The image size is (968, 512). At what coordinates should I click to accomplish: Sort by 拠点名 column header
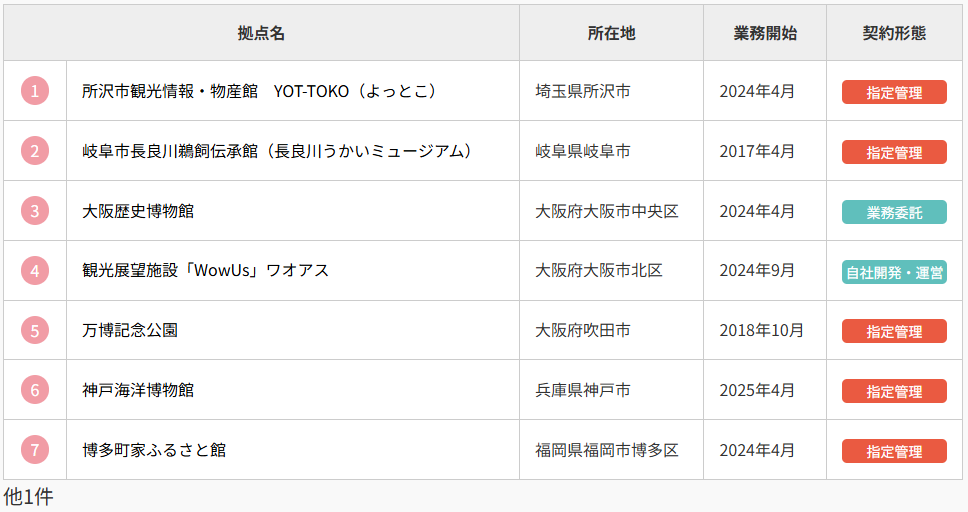pyautogui.click(x=261, y=33)
